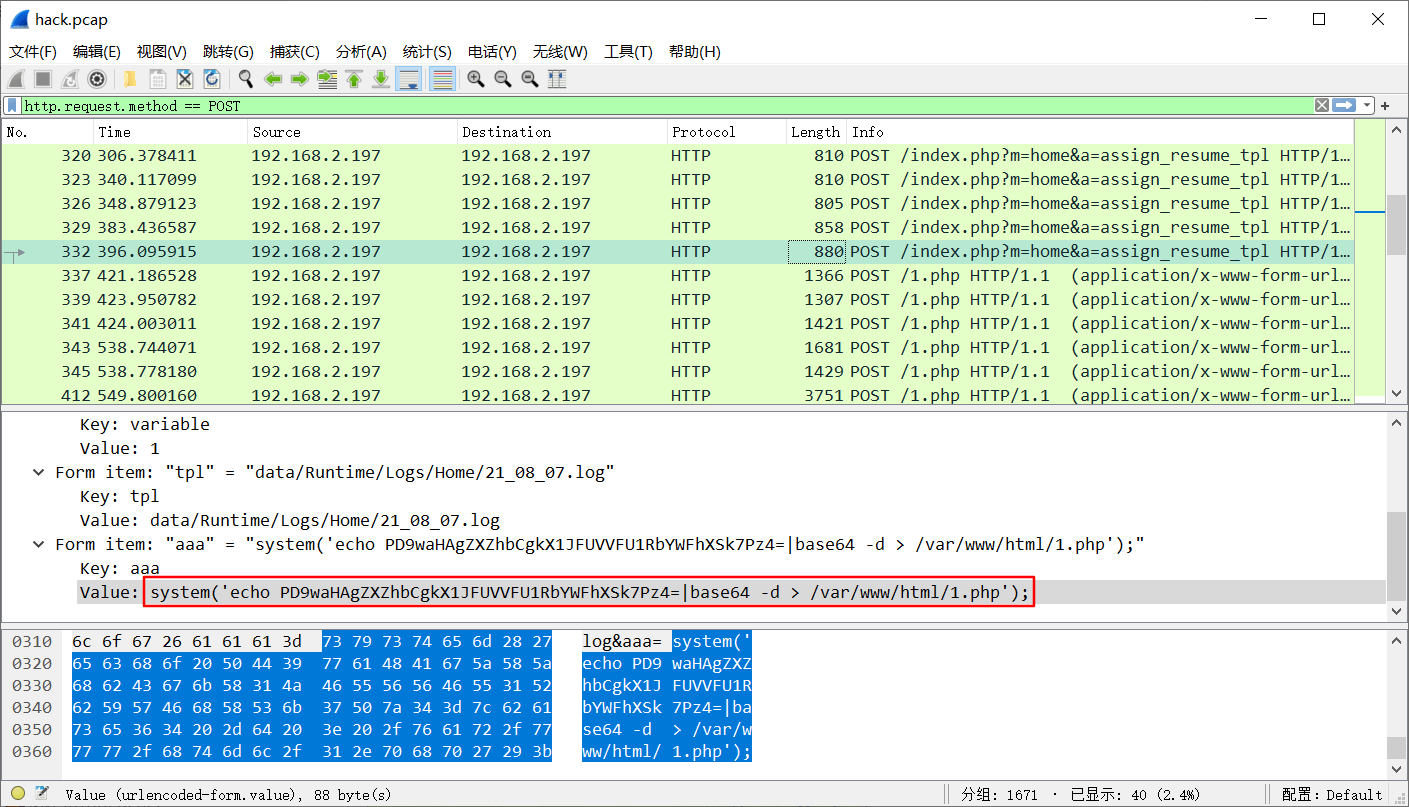Add a display filter button
The height and width of the screenshot is (807, 1409).
[x=1385, y=106]
